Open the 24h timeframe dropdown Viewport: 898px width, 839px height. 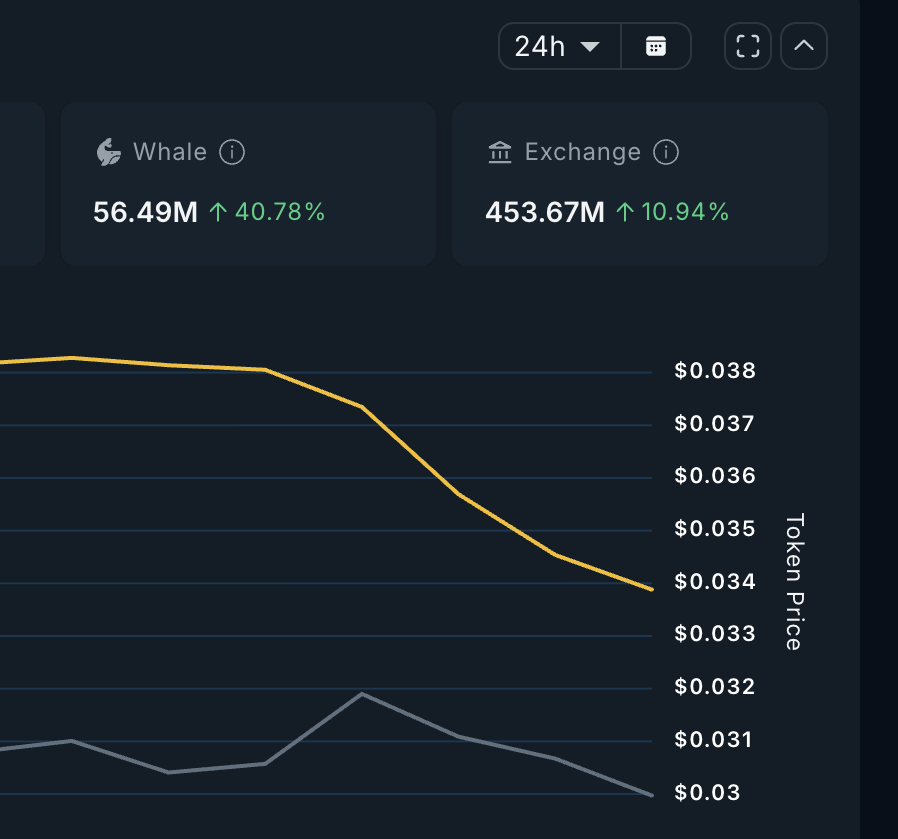tap(558, 45)
